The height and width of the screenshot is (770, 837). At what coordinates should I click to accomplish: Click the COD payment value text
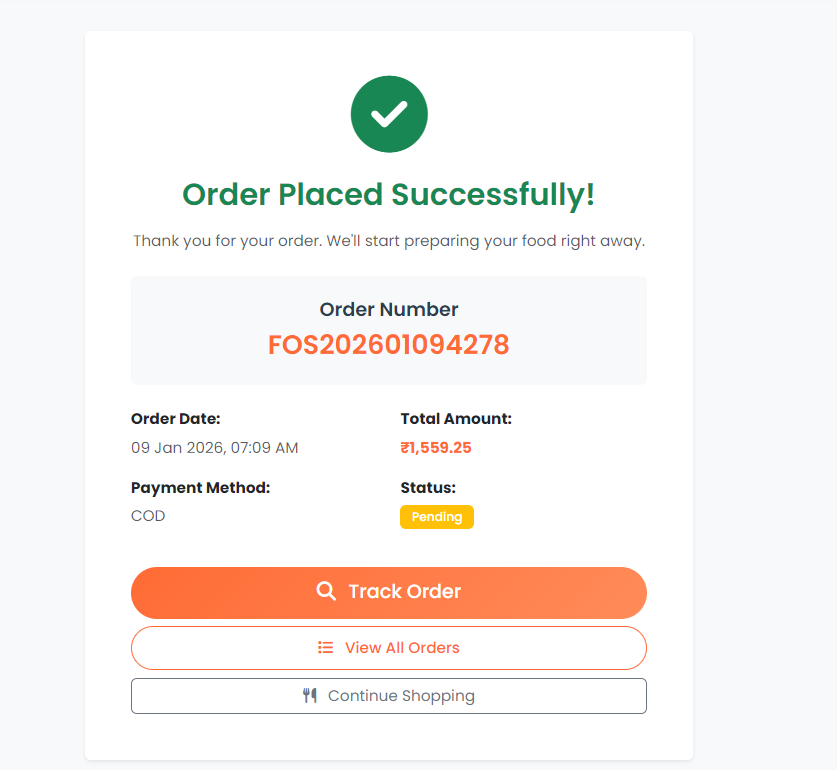click(x=147, y=515)
